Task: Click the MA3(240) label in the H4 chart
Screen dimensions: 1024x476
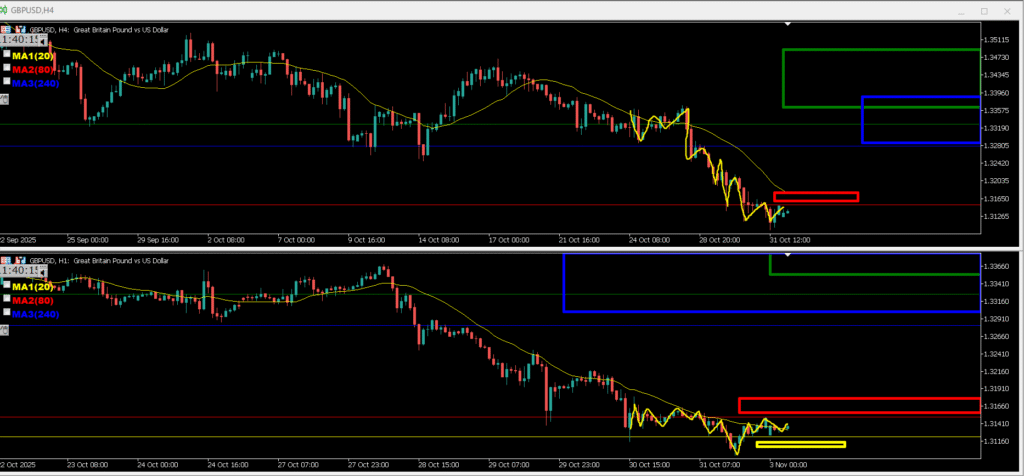Action: click(34, 83)
